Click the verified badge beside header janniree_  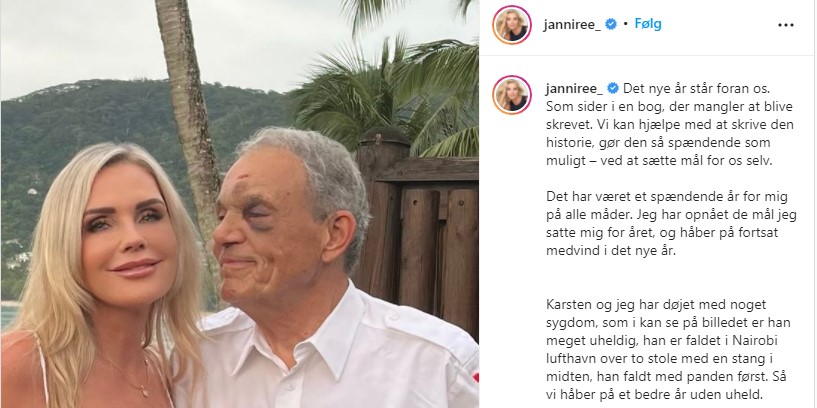click(x=611, y=24)
